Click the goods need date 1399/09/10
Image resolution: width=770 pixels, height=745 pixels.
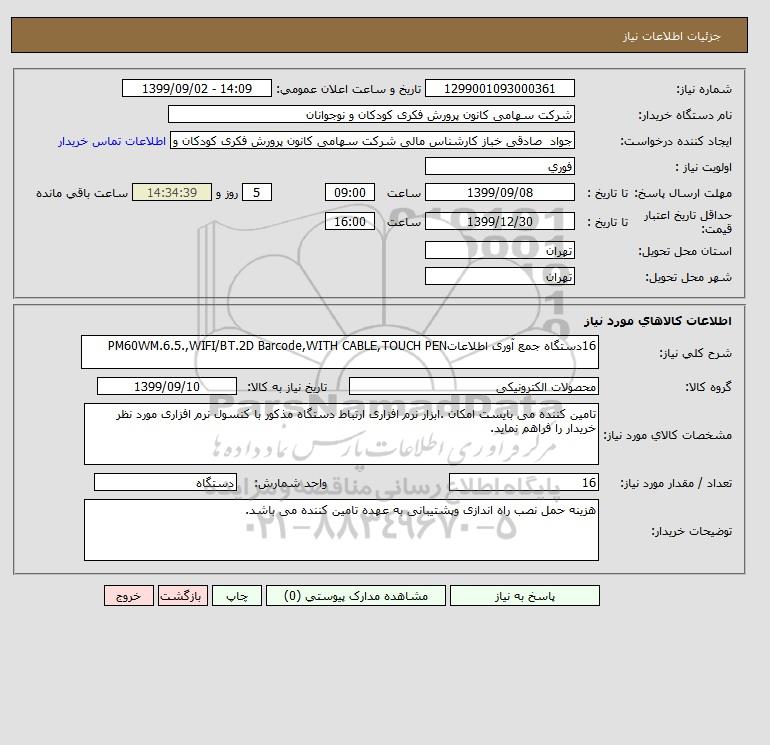point(167,386)
